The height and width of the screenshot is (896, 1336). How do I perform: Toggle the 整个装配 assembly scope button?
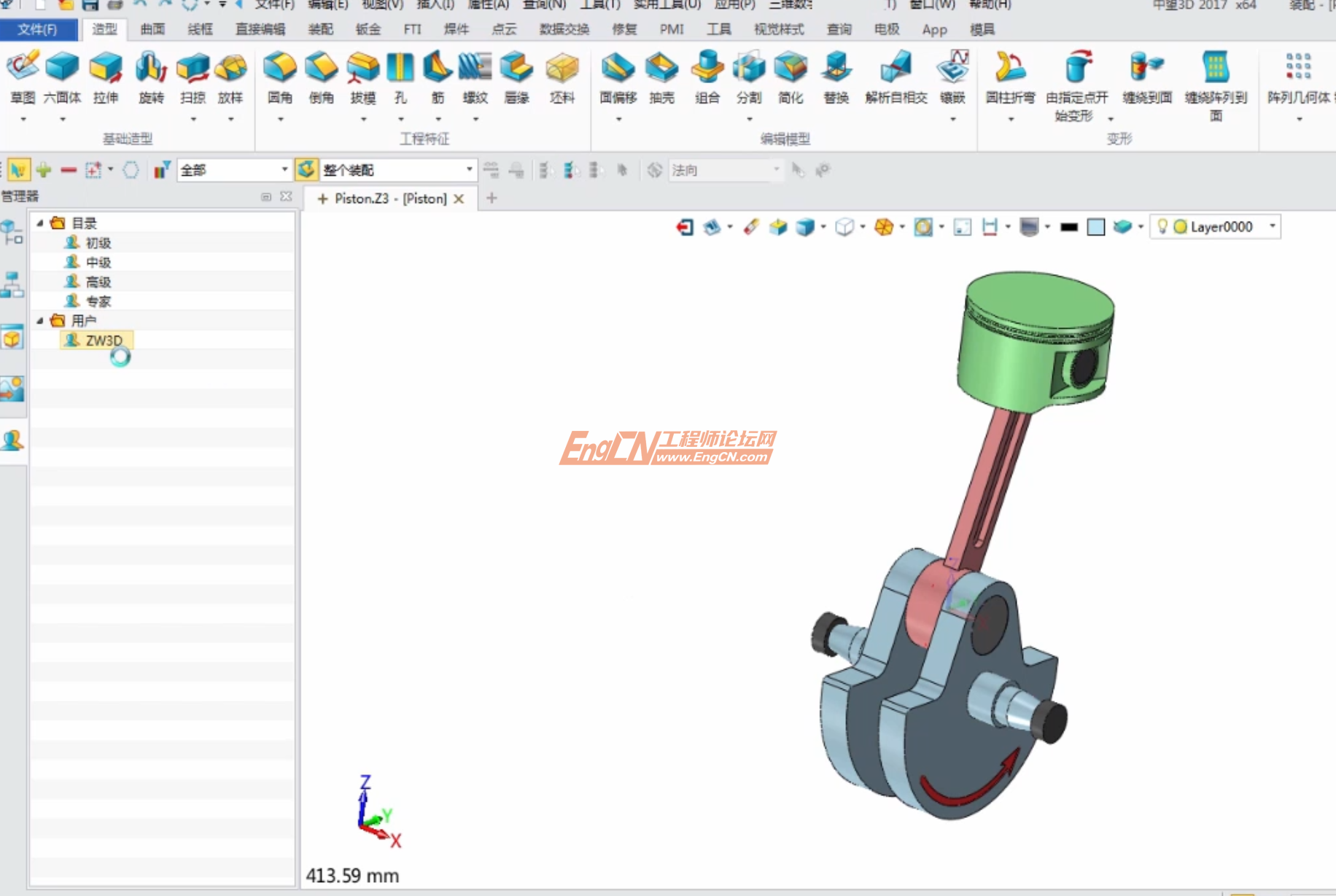(306, 170)
